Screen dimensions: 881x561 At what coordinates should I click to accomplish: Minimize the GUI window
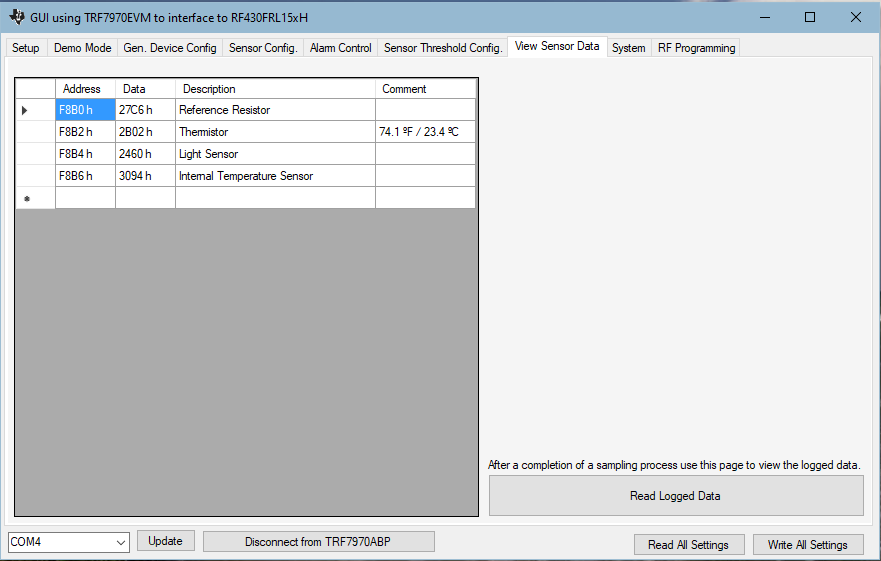point(765,17)
